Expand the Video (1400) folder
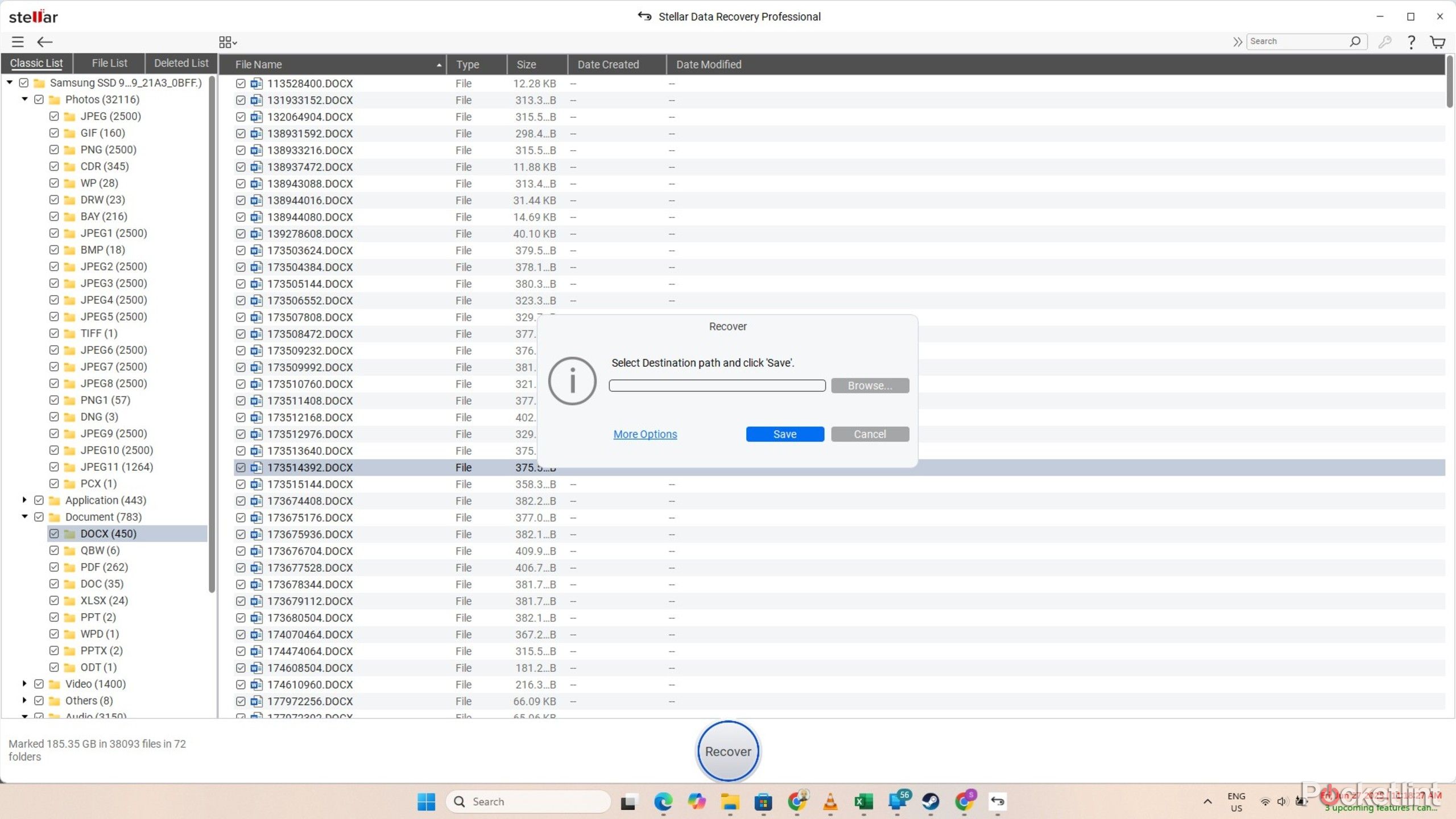 pyautogui.click(x=24, y=684)
